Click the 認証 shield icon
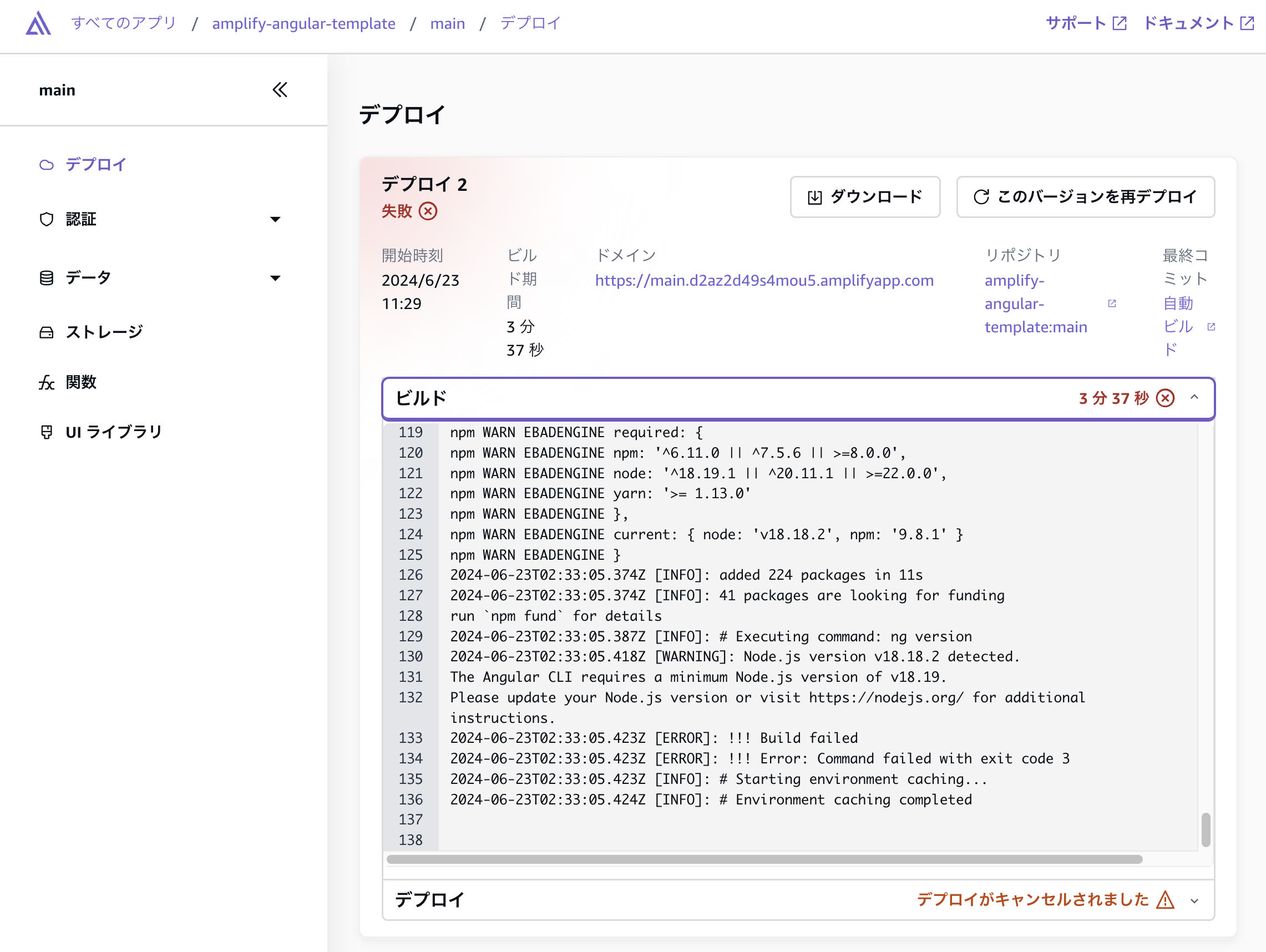 tap(47, 219)
